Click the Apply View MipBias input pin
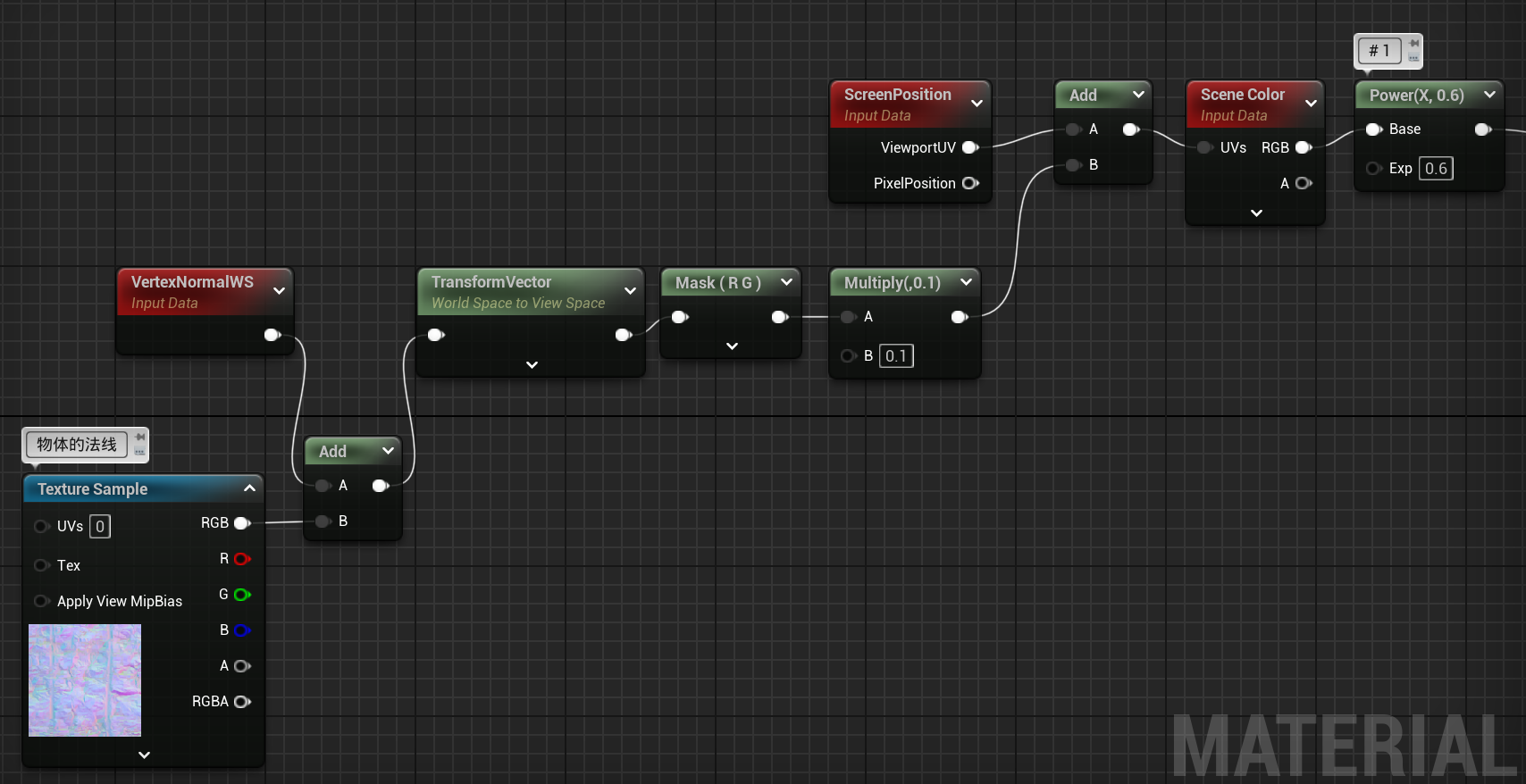This screenshot has height=784, width=1526. point(41,601)
